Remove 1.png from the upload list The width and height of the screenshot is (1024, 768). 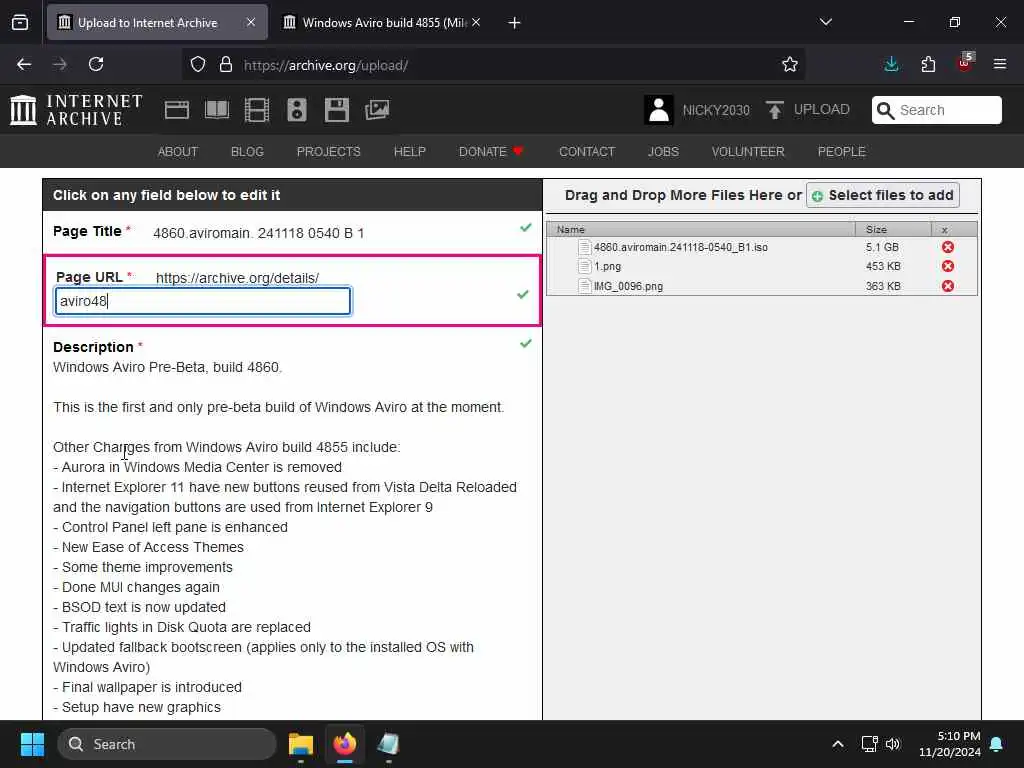coord(948,266)
